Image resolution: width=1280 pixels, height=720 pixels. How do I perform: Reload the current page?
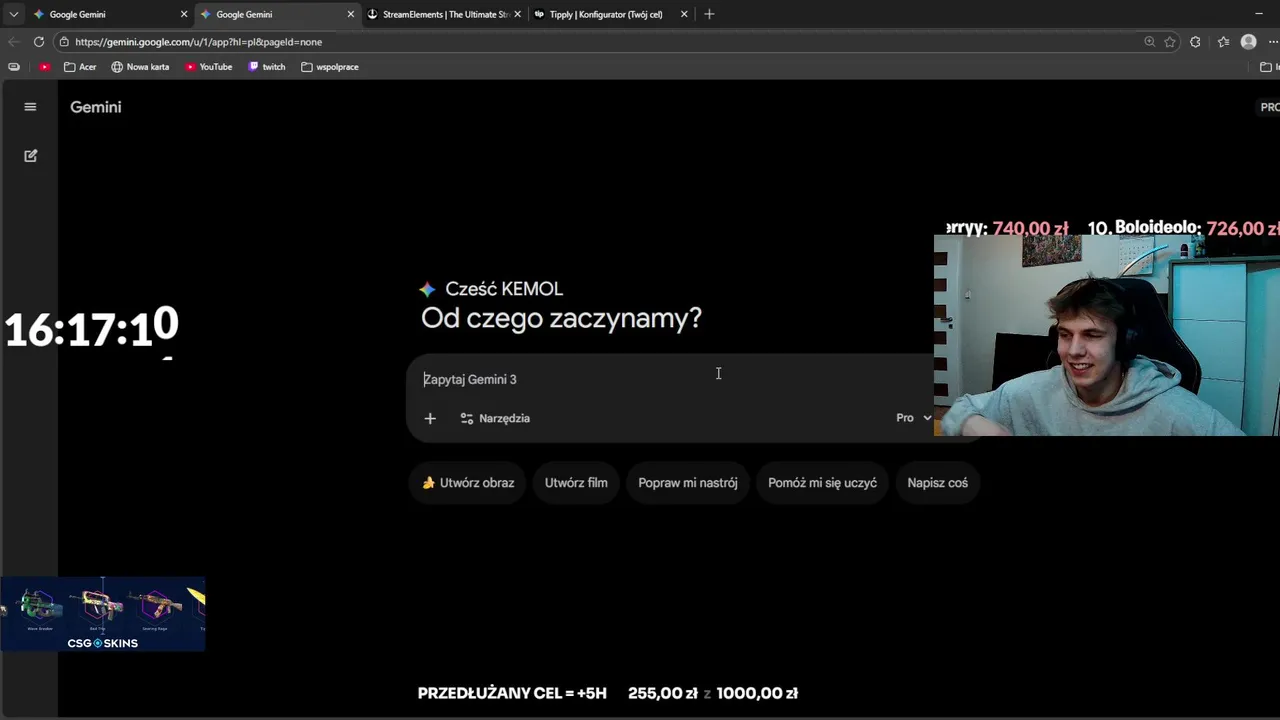(x=38, y=42)
